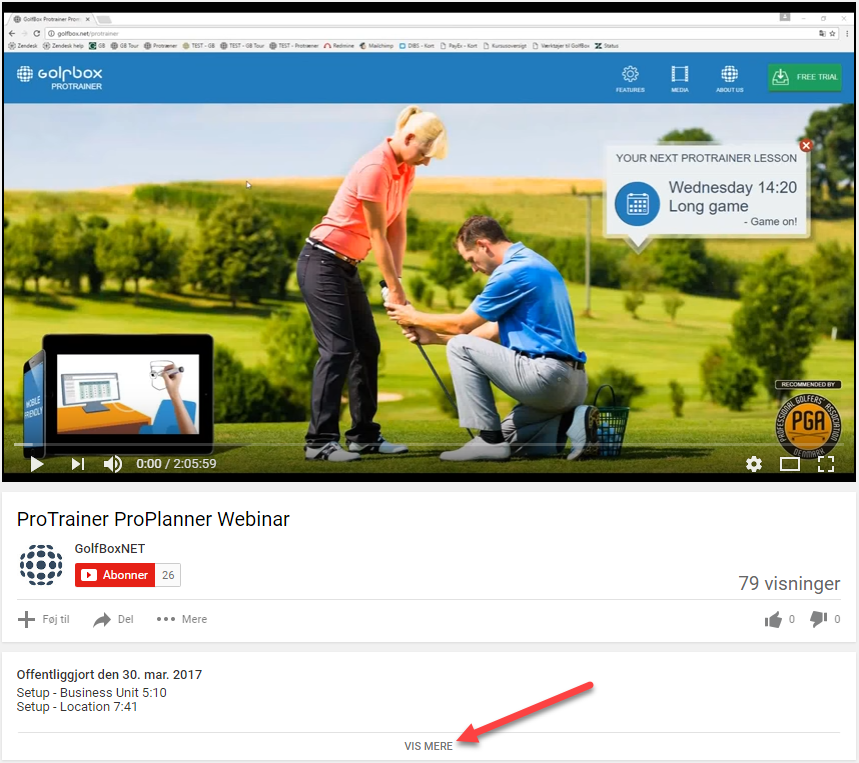Like the video with thumbs up
The height and width of the screenshot is (763, 859).
(773, 620)
